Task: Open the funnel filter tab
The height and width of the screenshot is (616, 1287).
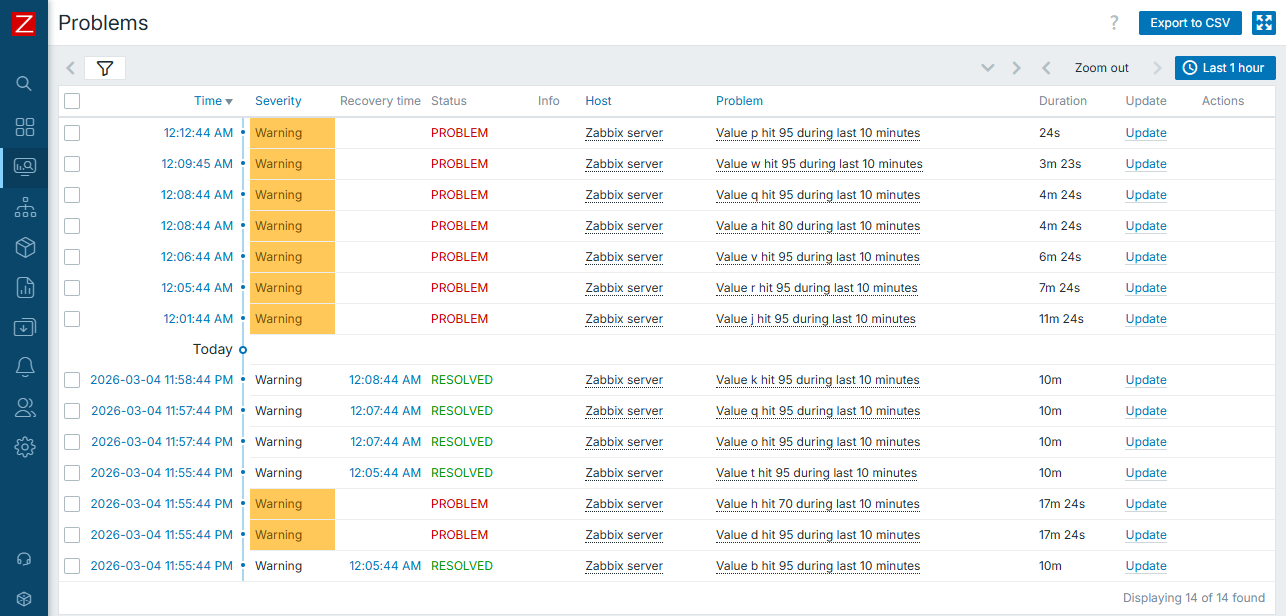Action: 106,67
